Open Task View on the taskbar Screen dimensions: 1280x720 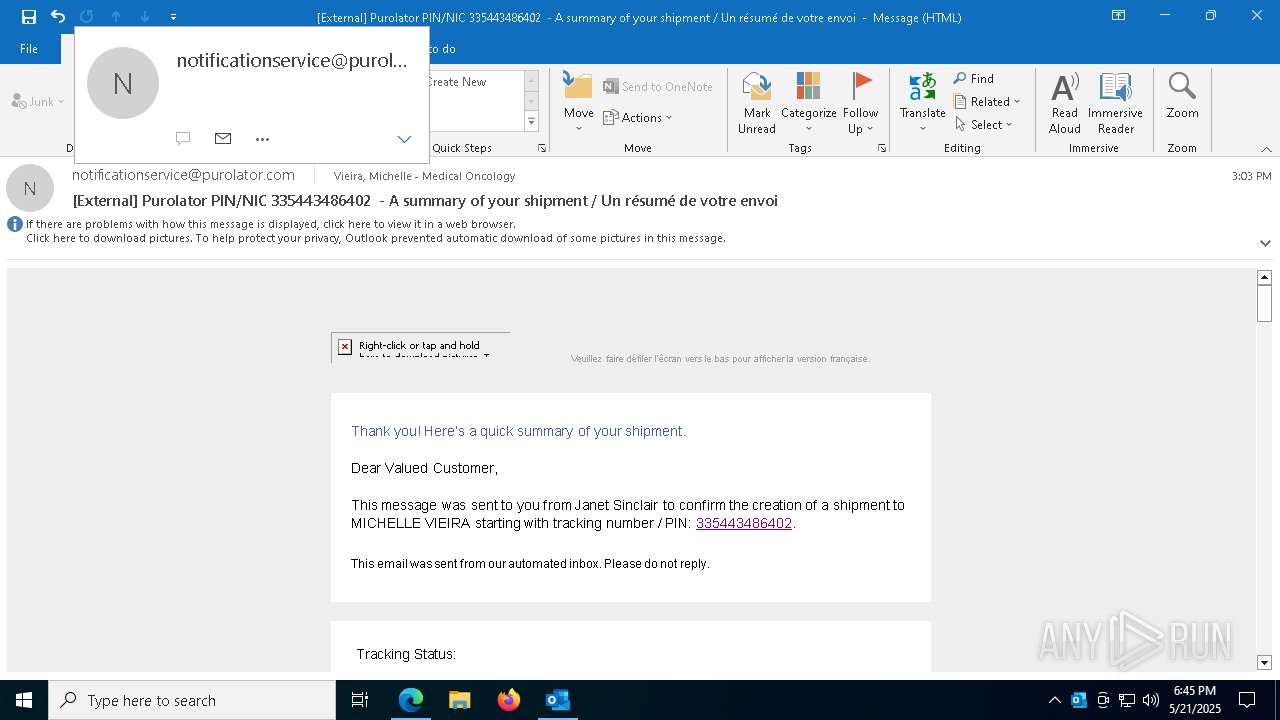pyautogui.click(x=360, y=700)
